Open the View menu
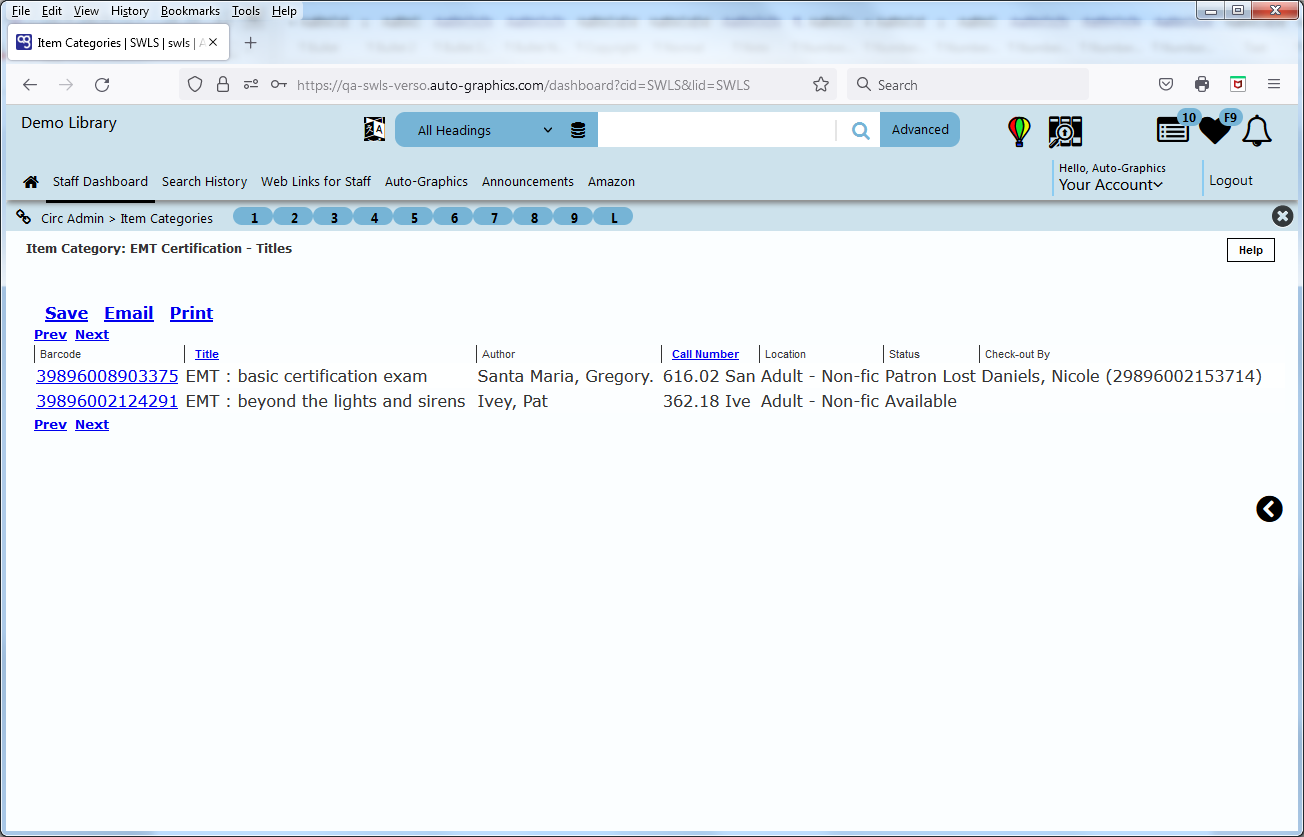1304x837 pixels. coord(87,11)
